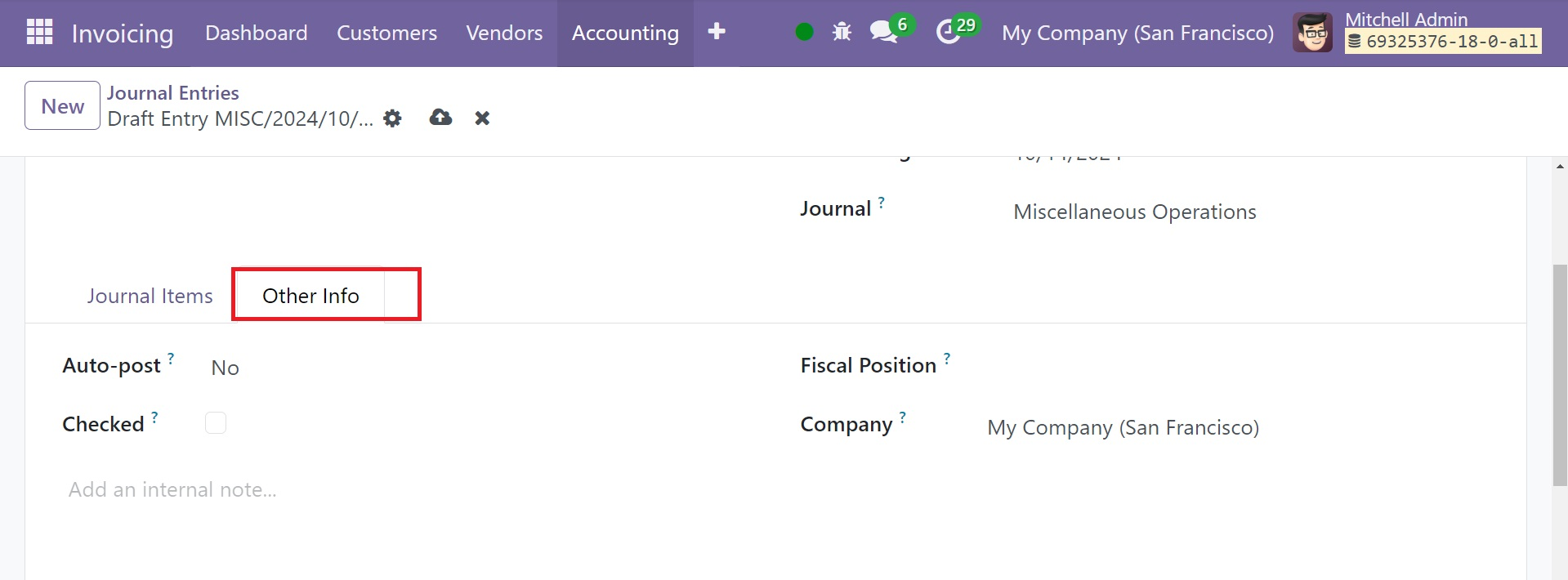The width and height of the screenshot is (1568, 580).
Task: Click database label 69325376-18-0-all
Action: click(1443, 41)
